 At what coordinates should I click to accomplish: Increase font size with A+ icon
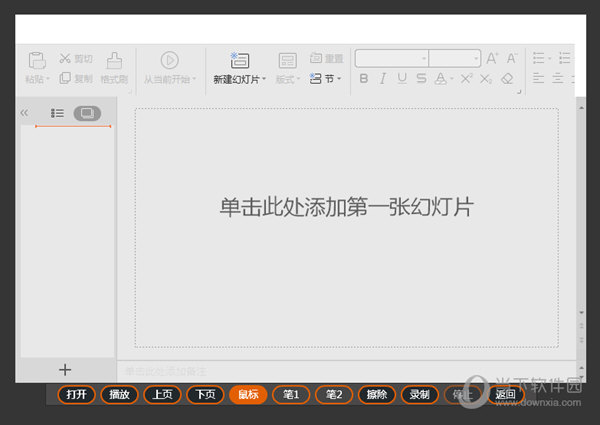[492, 58]
